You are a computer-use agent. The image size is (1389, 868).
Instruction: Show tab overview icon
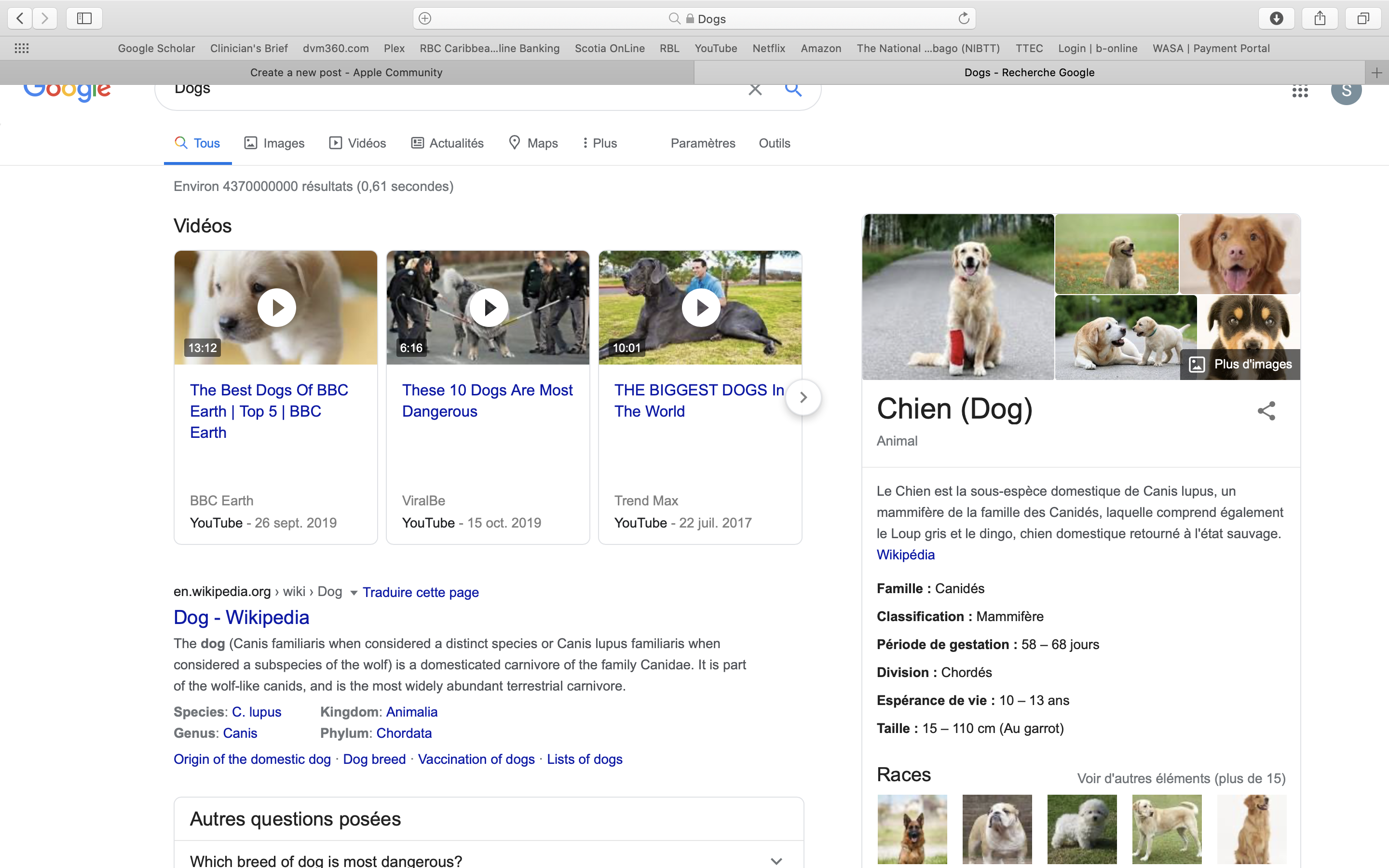1362,18
